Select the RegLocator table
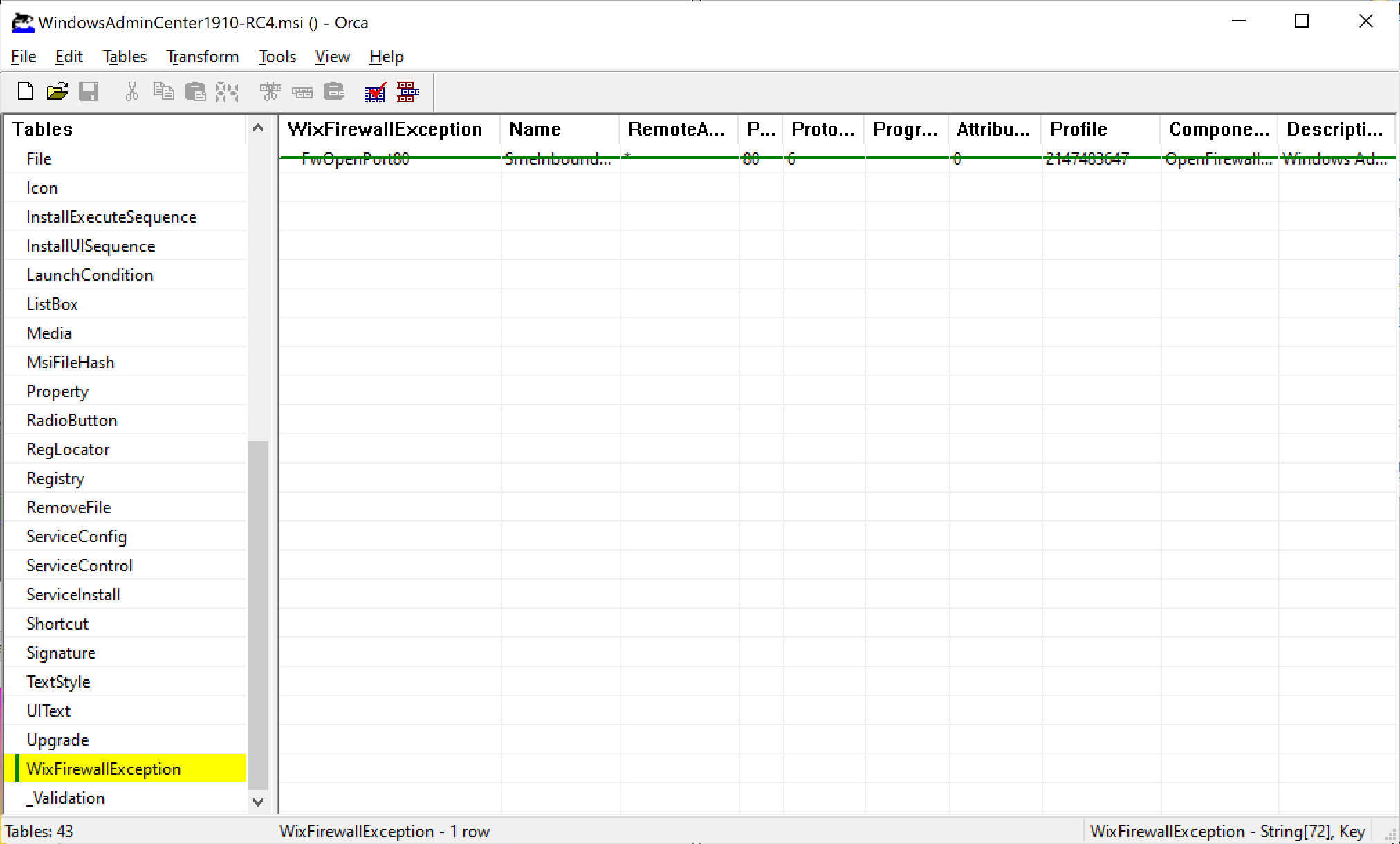1400x844 pixels. tap(126, 449)
